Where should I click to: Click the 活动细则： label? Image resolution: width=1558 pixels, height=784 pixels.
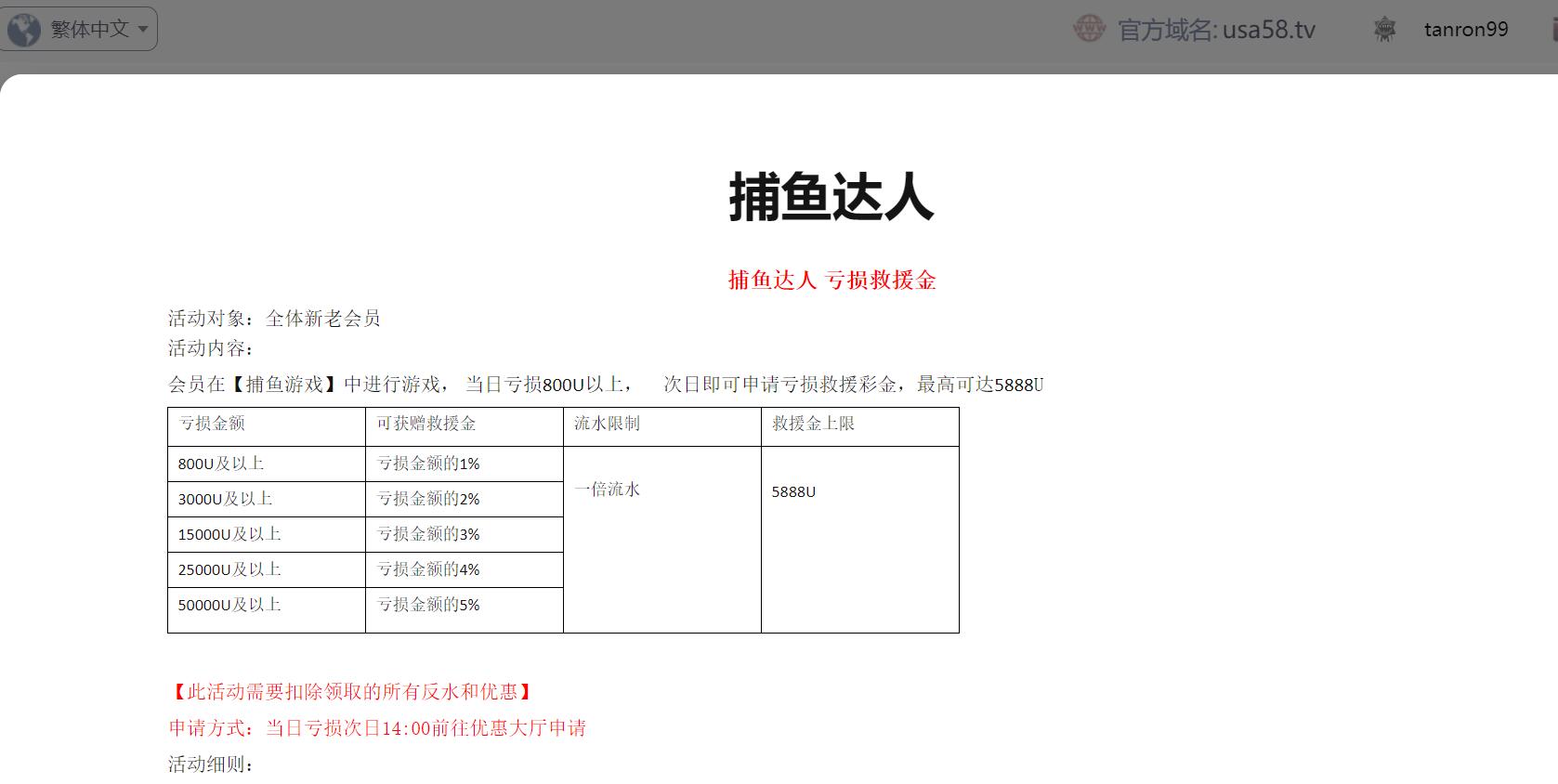(211, 764)
